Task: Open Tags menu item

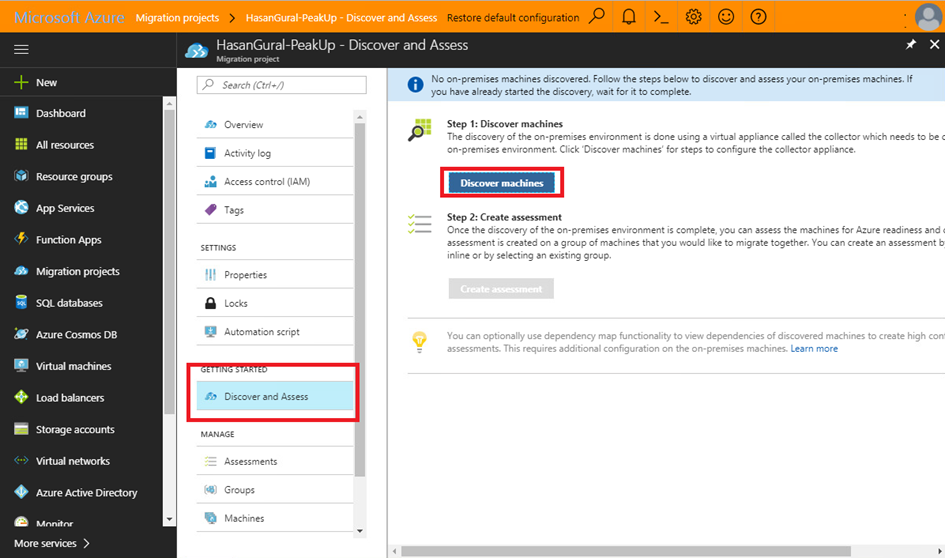Action: pos(275,210)
